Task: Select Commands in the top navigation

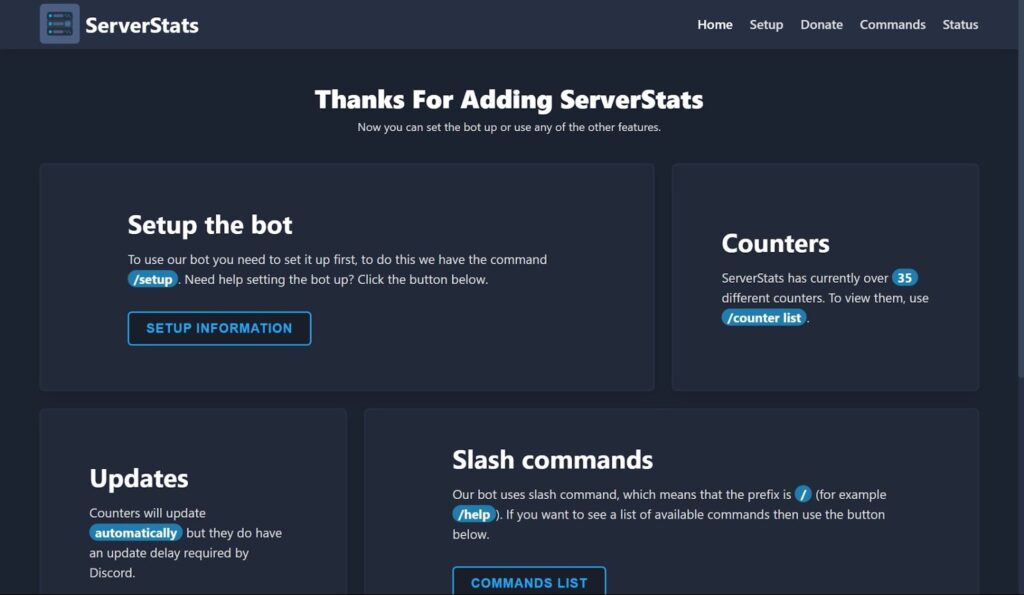Action: 892,25
